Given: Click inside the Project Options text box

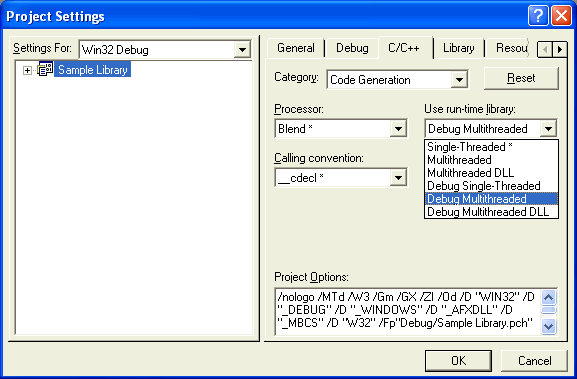Looking at the screenshot, I should click(408, 312).
